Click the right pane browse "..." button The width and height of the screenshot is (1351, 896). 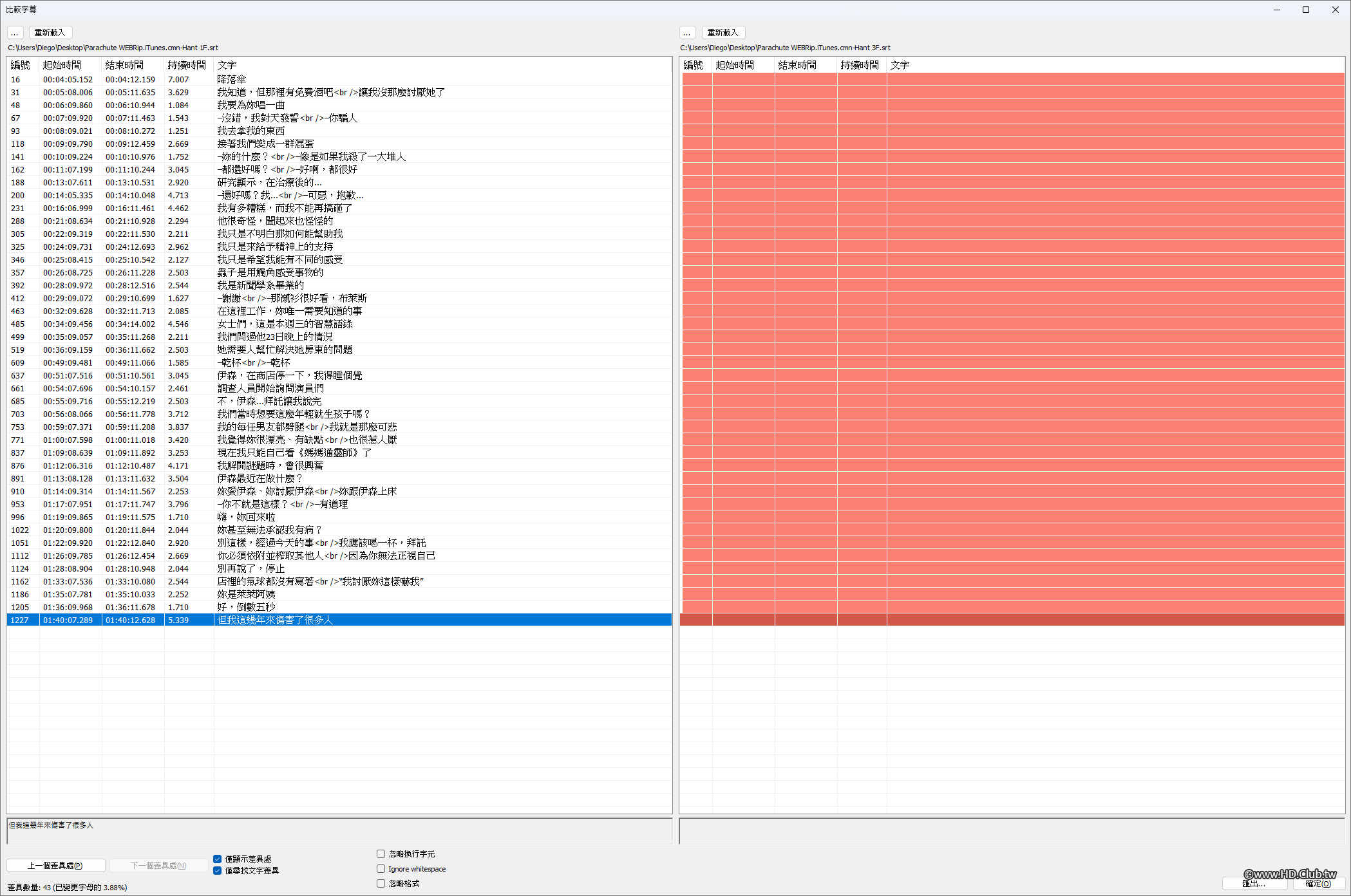pyautogui.click(x=687, y=33)
